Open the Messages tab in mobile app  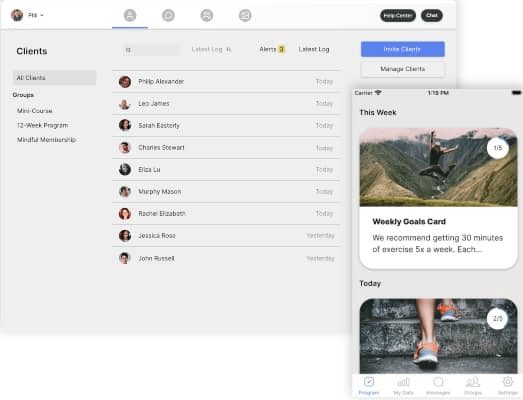[438, 386]
